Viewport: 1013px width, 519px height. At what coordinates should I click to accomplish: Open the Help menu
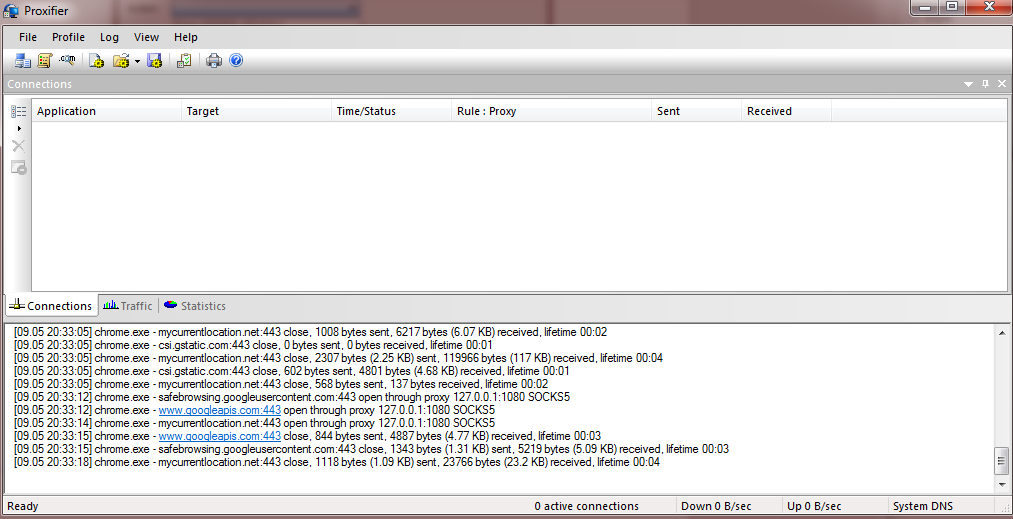(x=186, y=37)
